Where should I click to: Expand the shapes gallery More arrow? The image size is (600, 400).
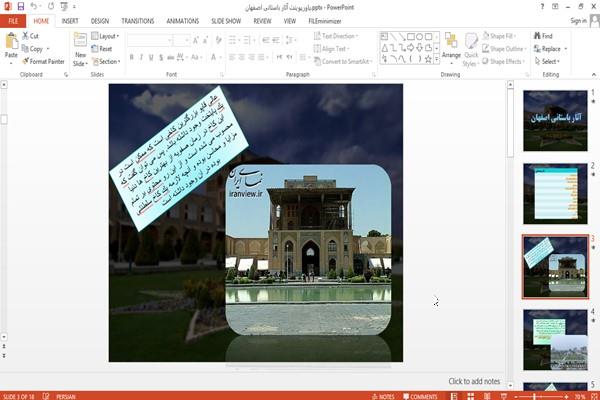[x=437, y=59]
